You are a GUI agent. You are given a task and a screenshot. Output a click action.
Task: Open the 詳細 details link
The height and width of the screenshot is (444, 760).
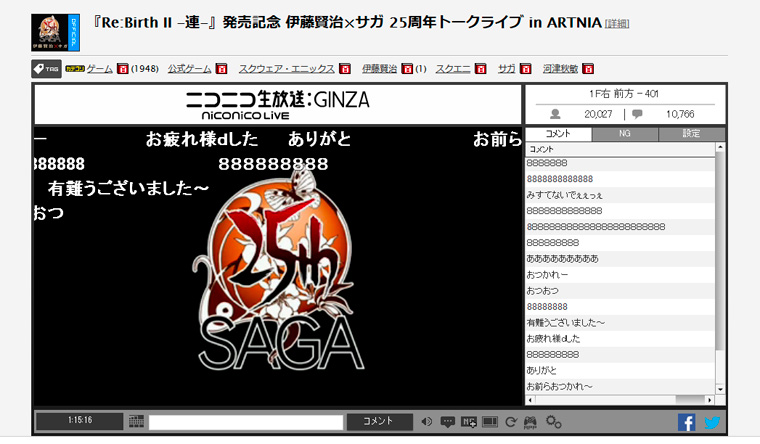[x=617, y=24]
